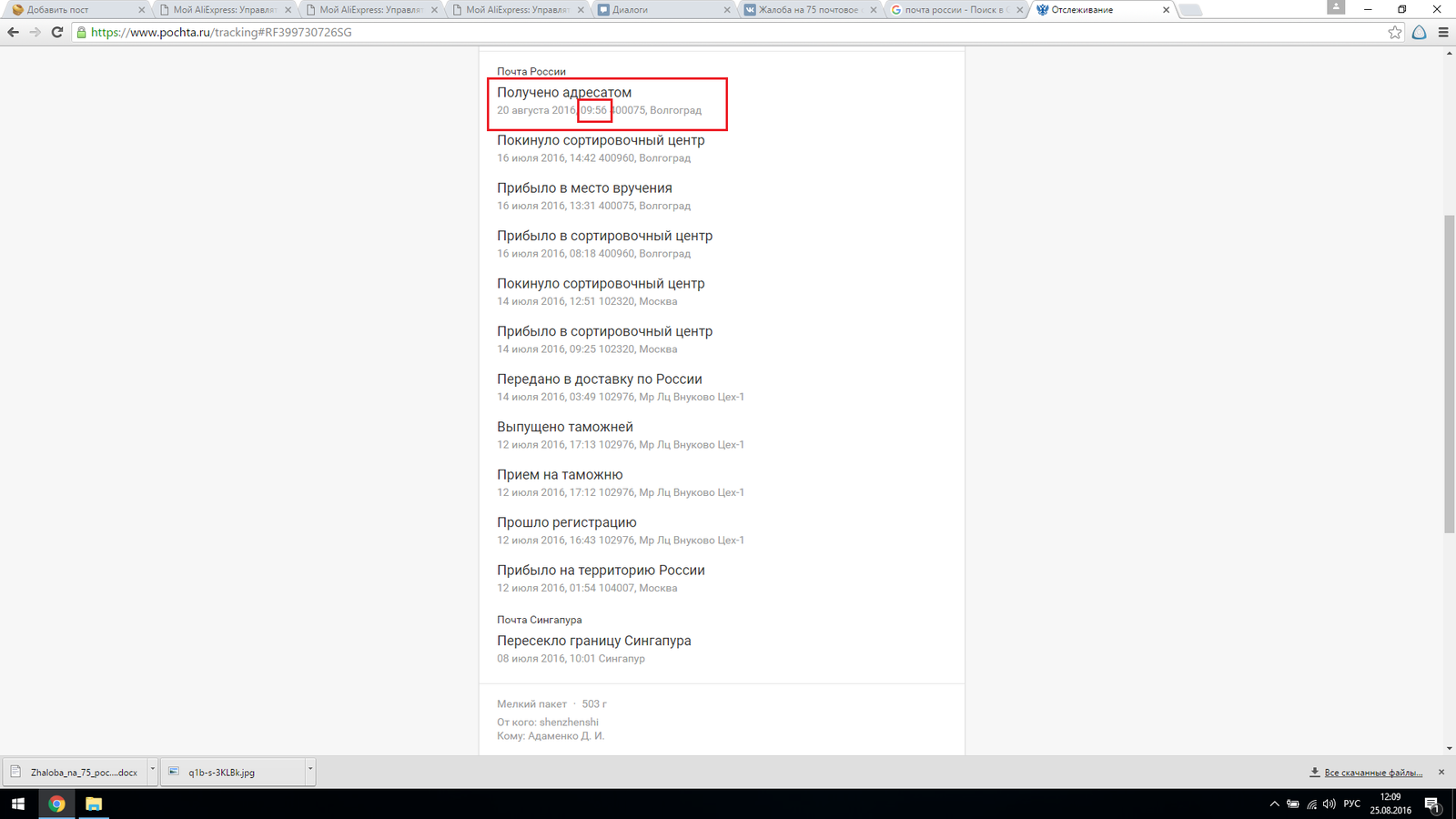Switch to the почта россии search tab
Screen dimensions: 1456x819
[953, 10]
